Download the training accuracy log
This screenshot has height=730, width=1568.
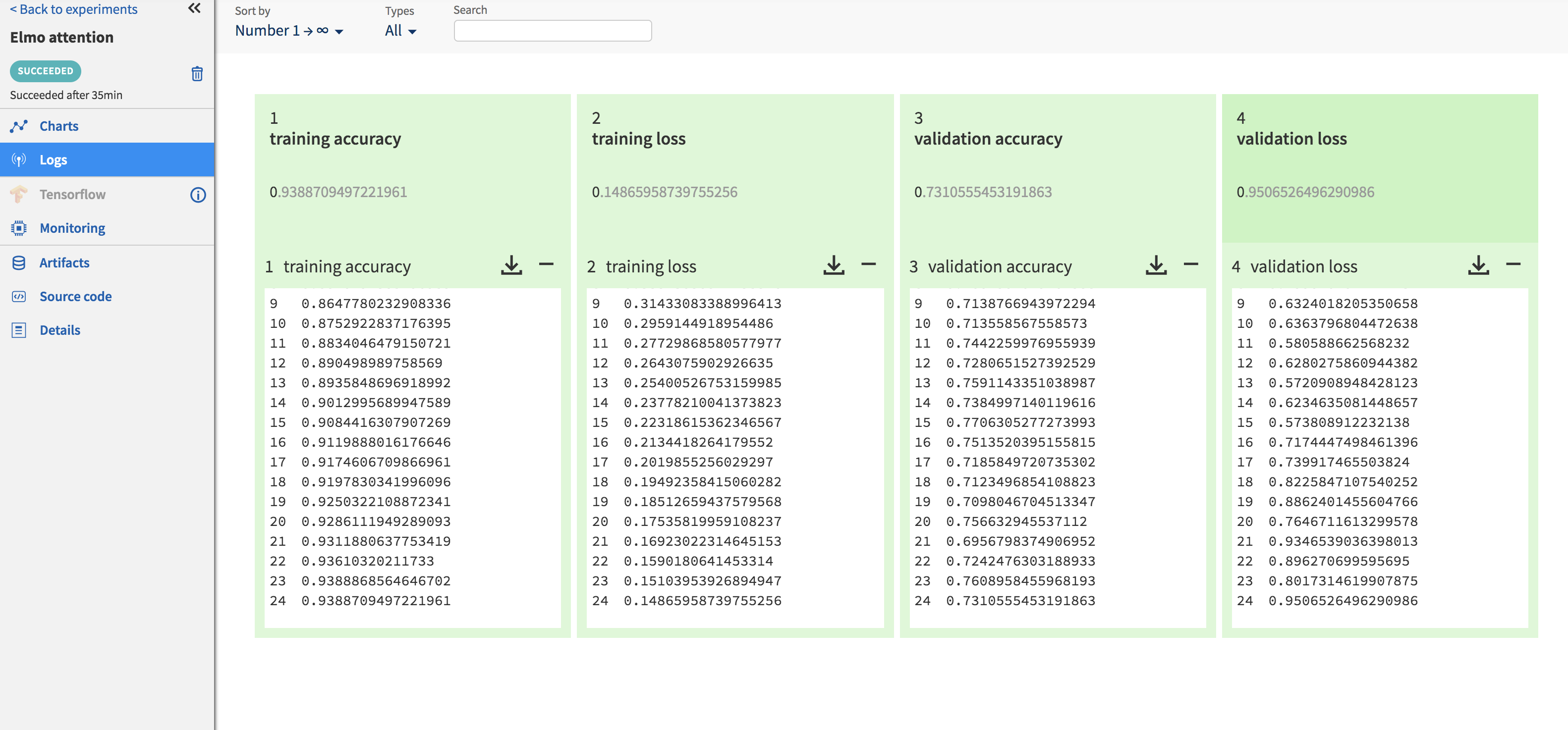point(511,265)
